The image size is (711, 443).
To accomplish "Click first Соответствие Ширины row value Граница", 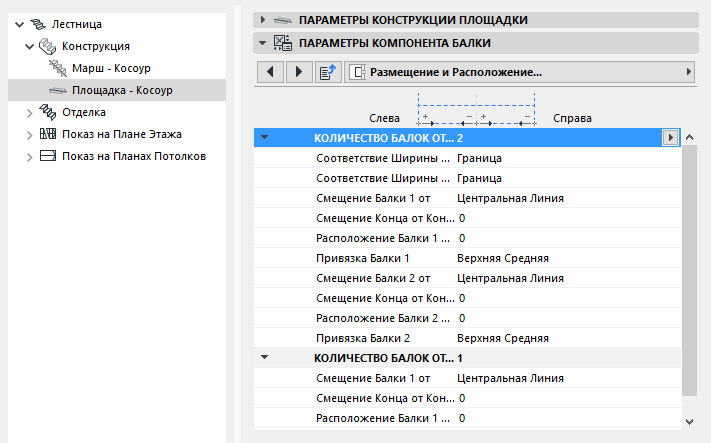I will click(x=479, y=159).
